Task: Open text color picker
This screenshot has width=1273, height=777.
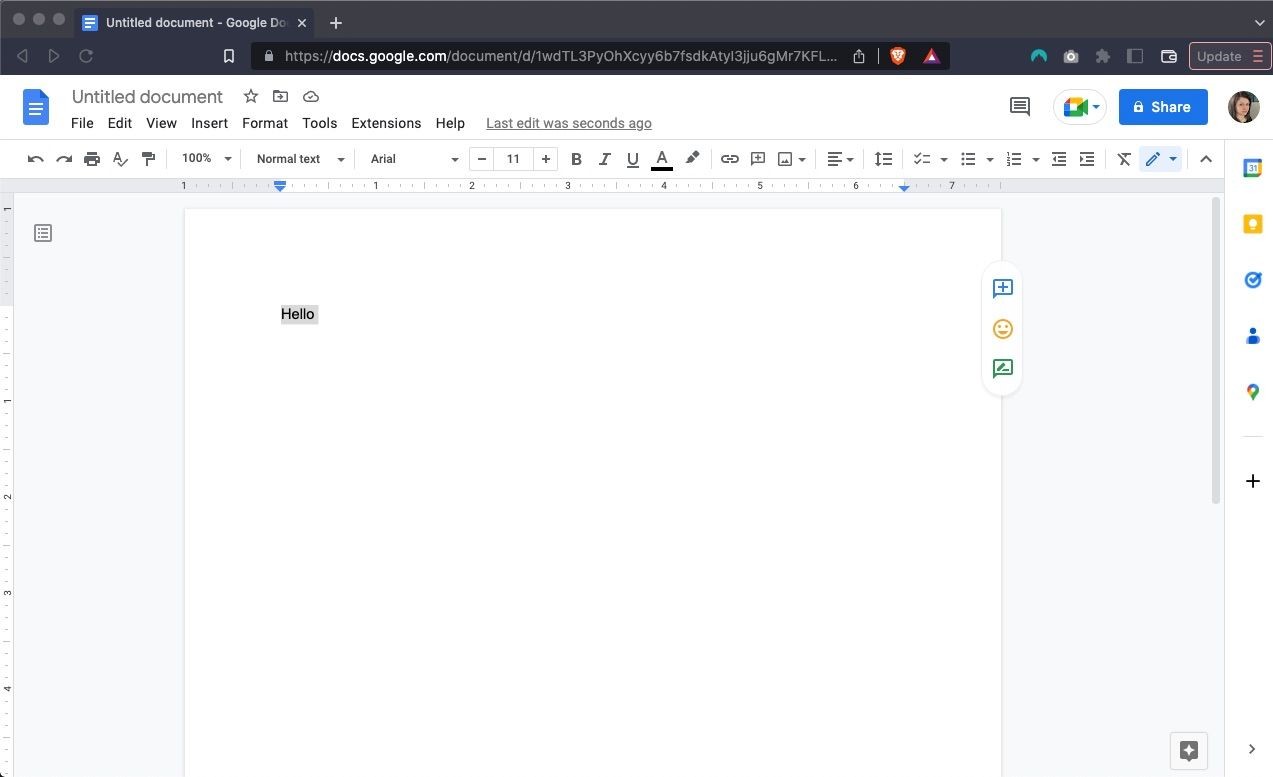Action: pyautogui.click(x=662, y=159)
